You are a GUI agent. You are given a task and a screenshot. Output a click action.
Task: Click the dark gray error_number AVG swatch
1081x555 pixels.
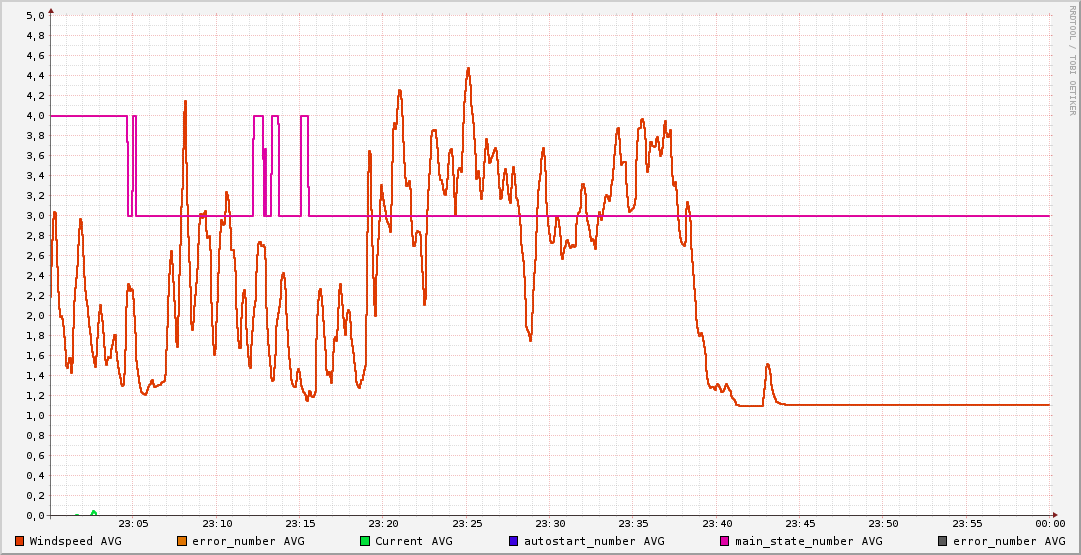coord(942,541)
